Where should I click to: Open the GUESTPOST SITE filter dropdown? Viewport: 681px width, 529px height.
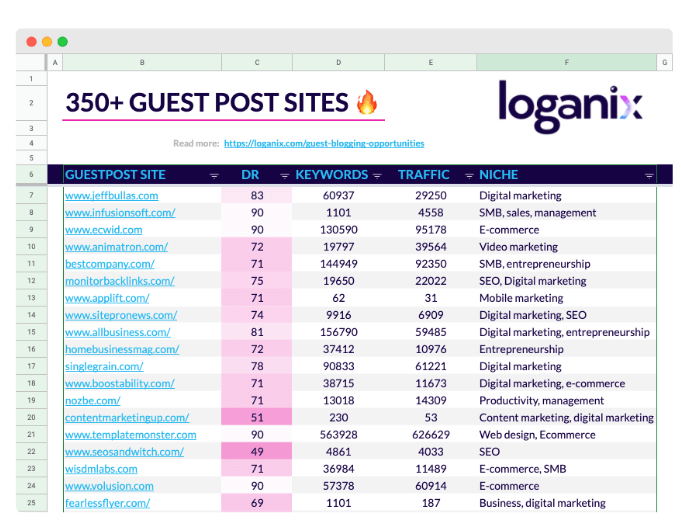[214, 175]
